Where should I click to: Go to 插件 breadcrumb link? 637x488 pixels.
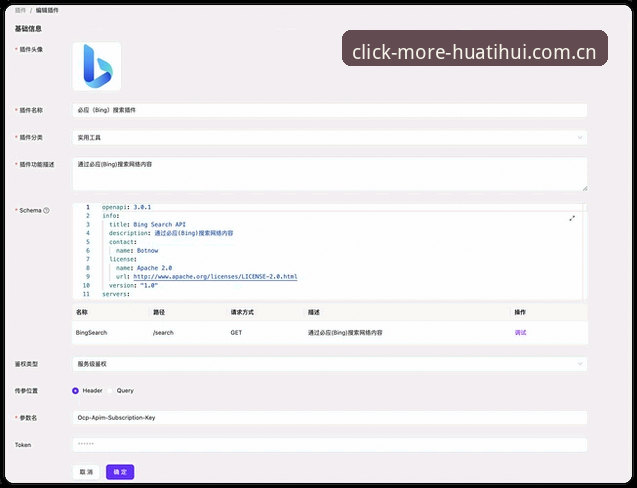pos(20,10)
